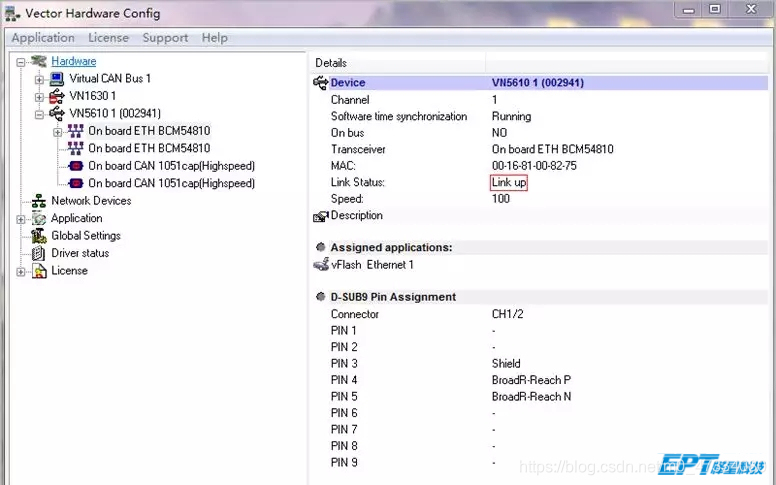Click the Driver status icon

point(39,253)
